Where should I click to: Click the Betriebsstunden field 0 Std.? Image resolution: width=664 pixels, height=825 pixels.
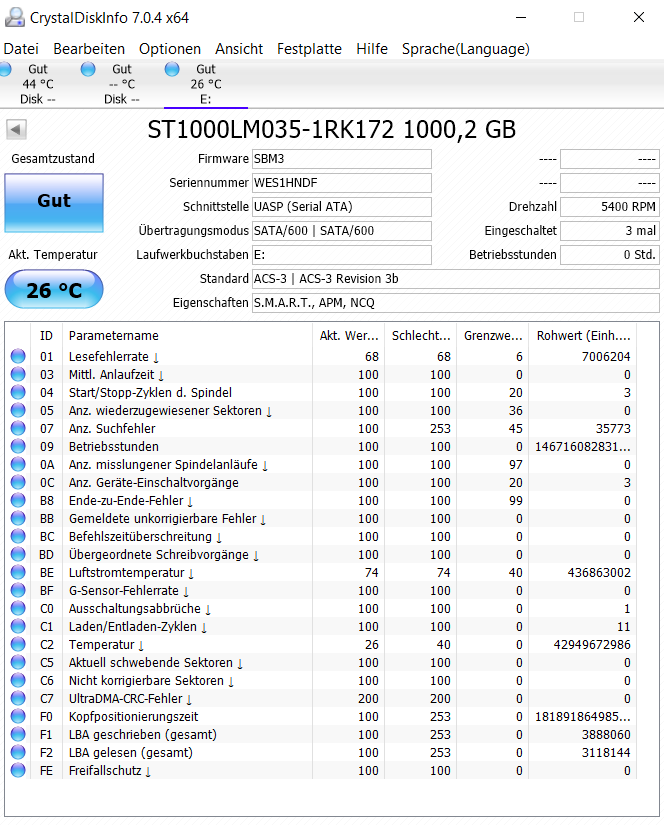(610, 255)
